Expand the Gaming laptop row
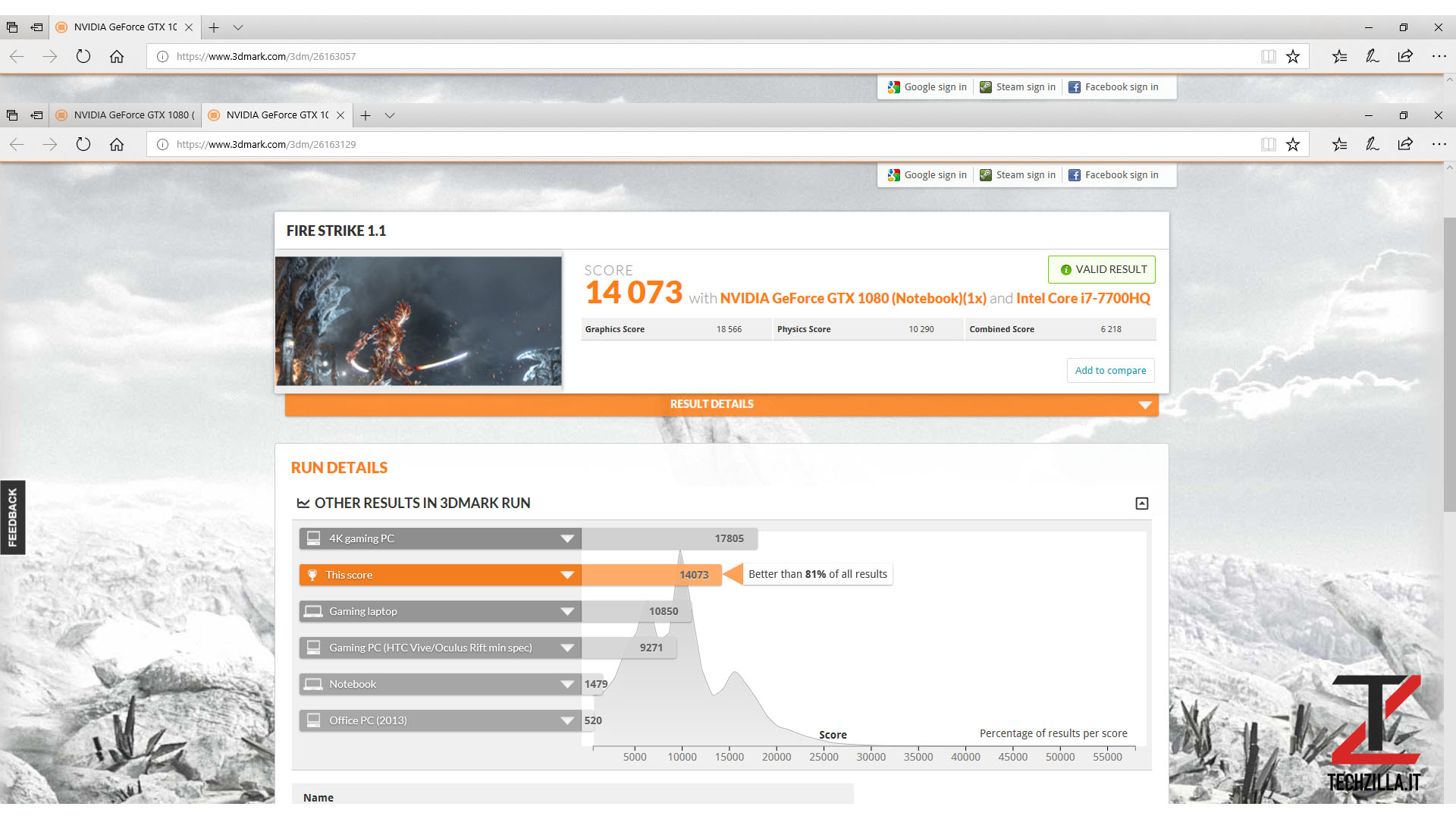Viewport: 1456px width, 819px height. [566, 611]
